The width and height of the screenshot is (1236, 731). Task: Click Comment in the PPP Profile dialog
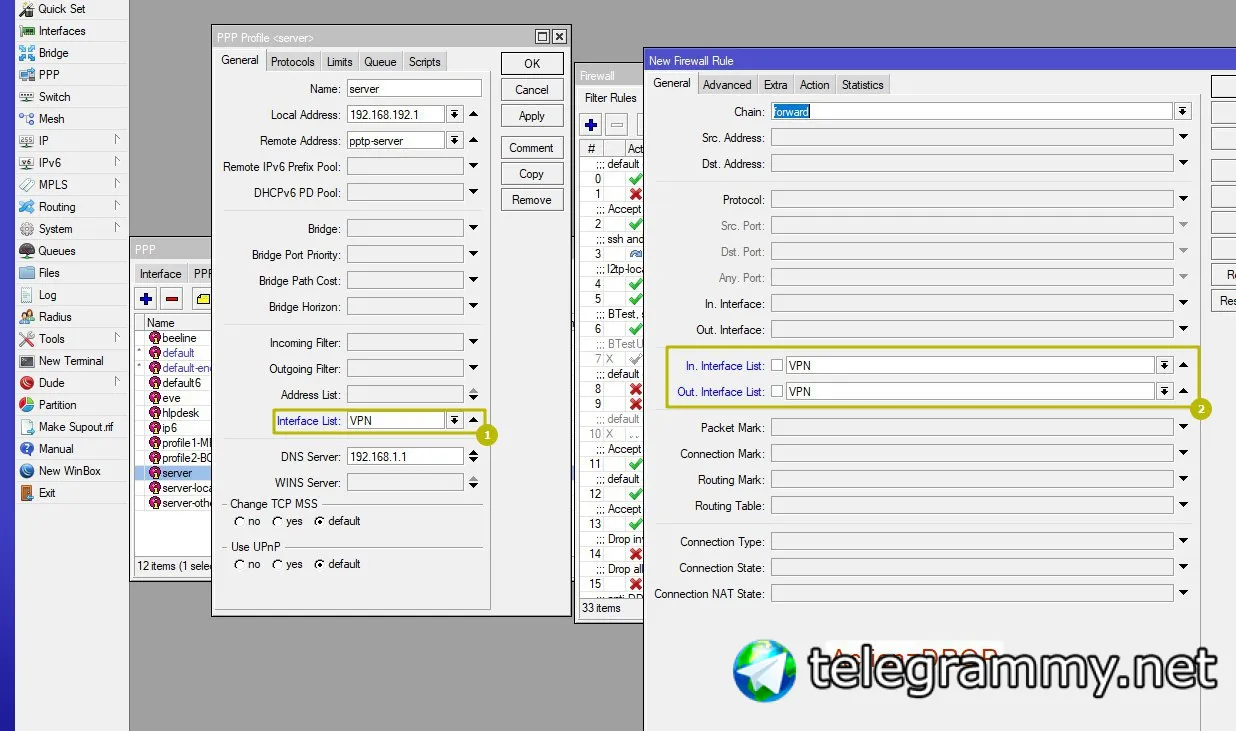point(532,148)
